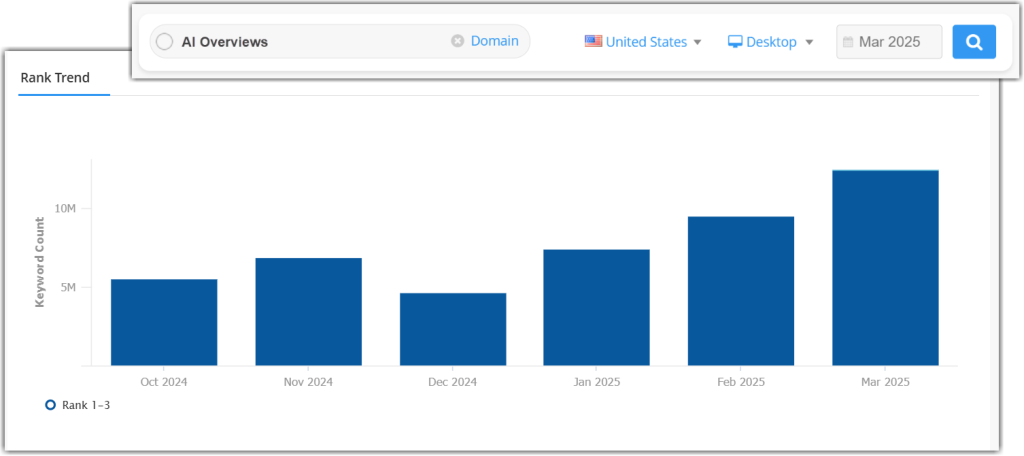
Task: Click the Keyword Count axis title
Action: (x=40, y=261)
